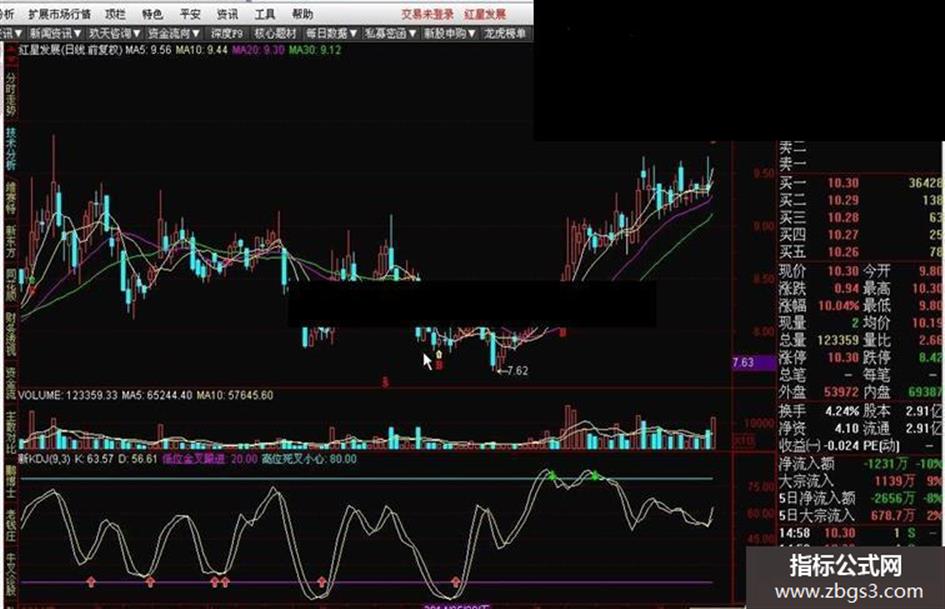Click the 14:58 trade tick row

[x=861, y=533]
